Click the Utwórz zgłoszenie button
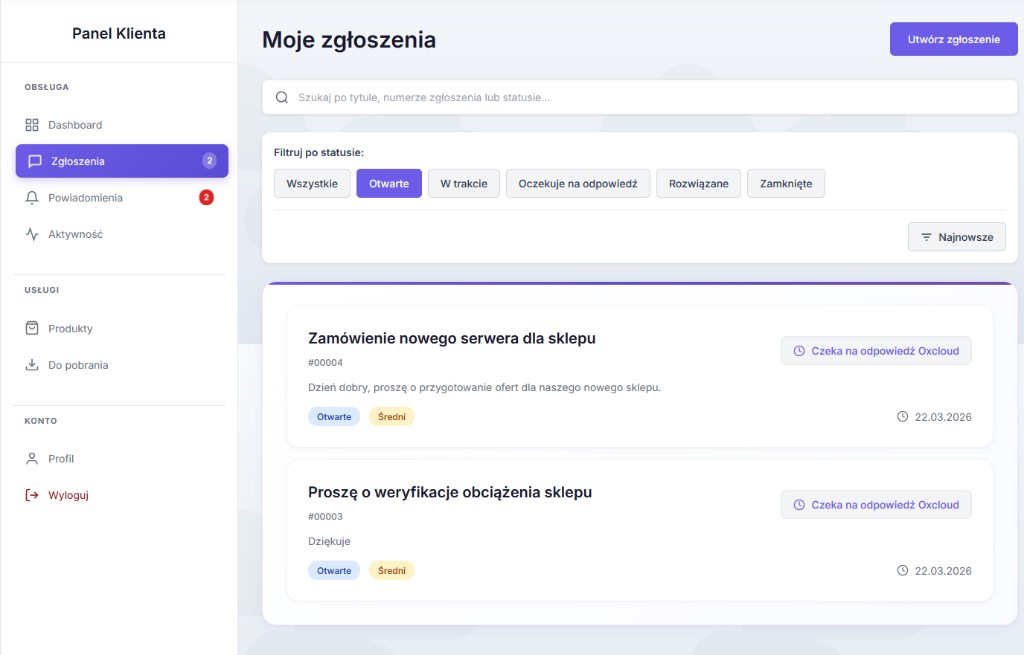The image size is (1024, 655). (953, 38)
